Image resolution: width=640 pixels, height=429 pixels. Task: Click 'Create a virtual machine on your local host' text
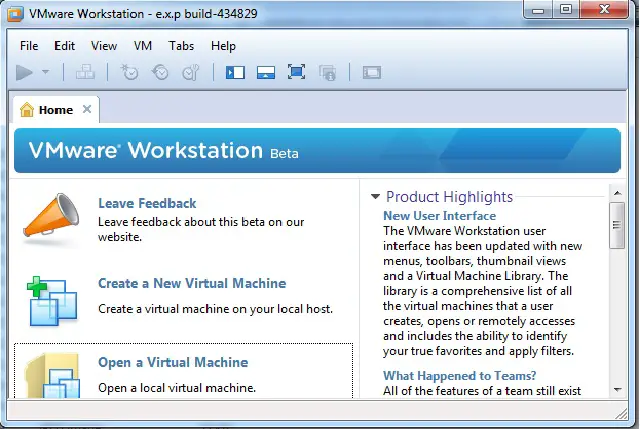pyautogui.click(x=215, y=309)
